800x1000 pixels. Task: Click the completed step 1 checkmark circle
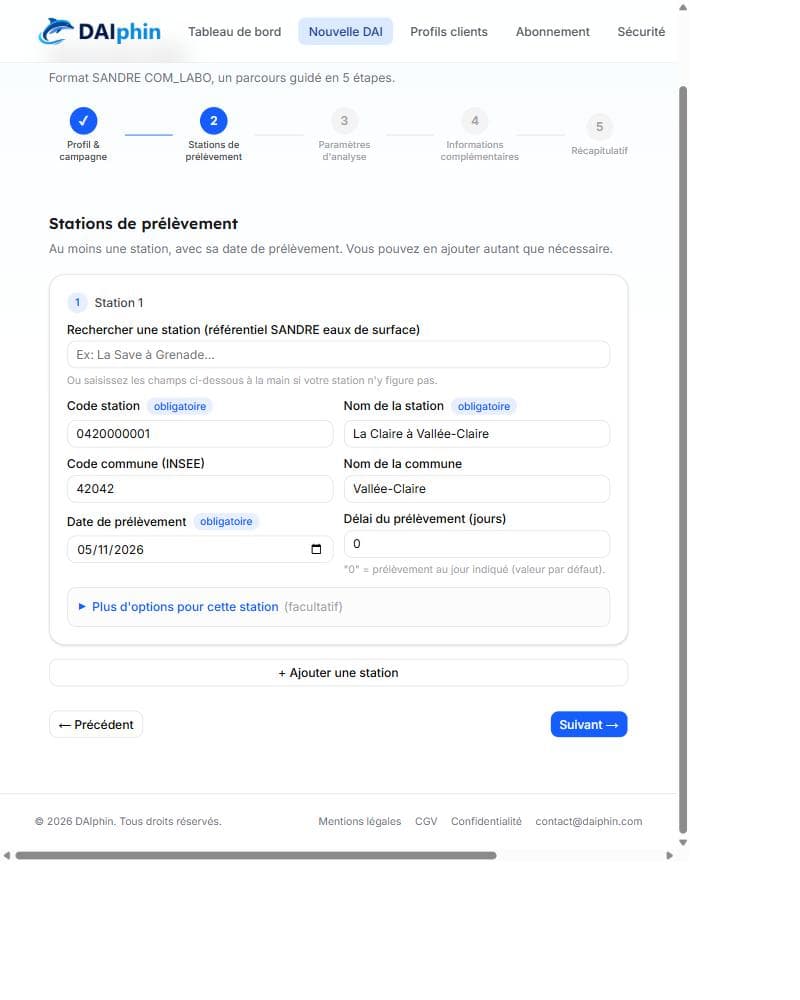click(x=83, y=121)
